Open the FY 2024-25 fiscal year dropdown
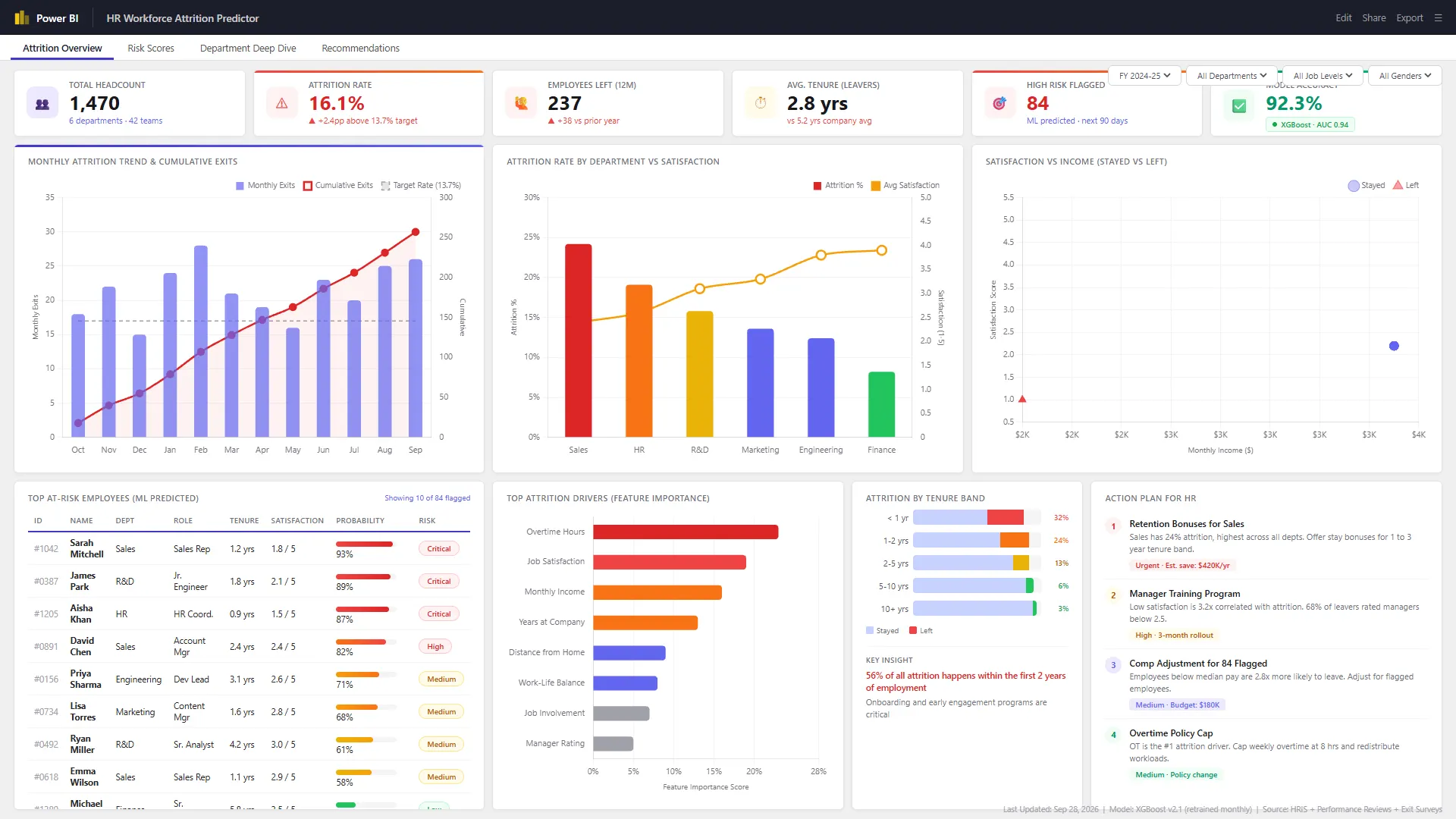Viewport: 1456px width, 819px height. [x=1144, y=76]
